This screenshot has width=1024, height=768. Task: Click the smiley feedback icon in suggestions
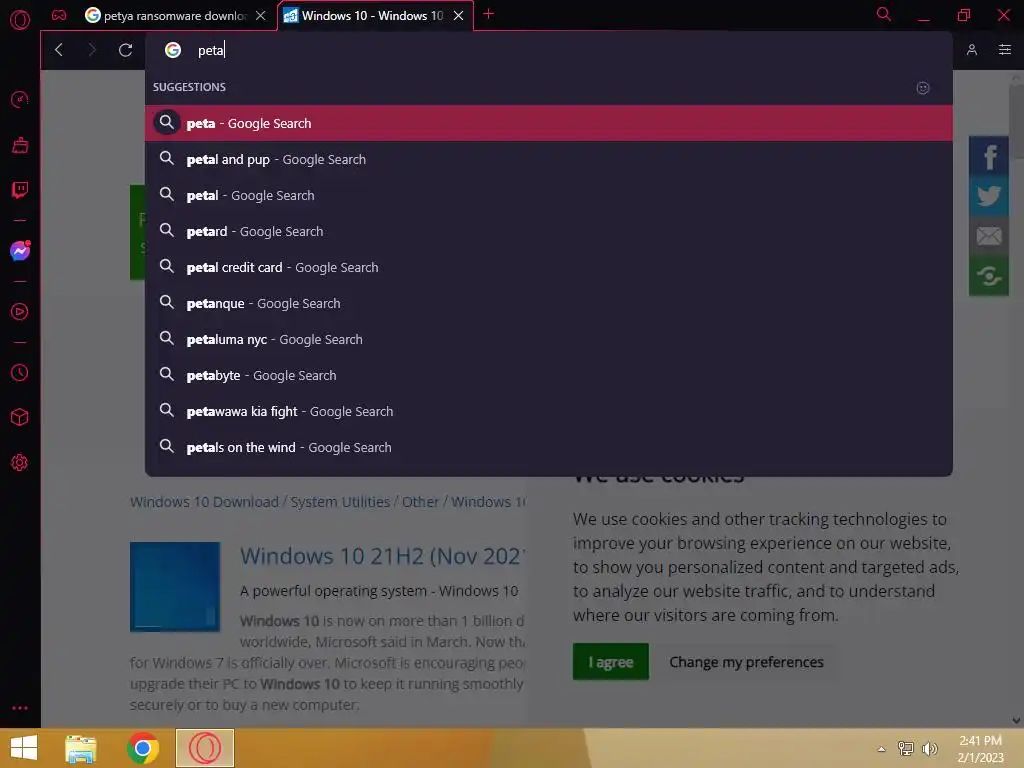tap(923, 88)
